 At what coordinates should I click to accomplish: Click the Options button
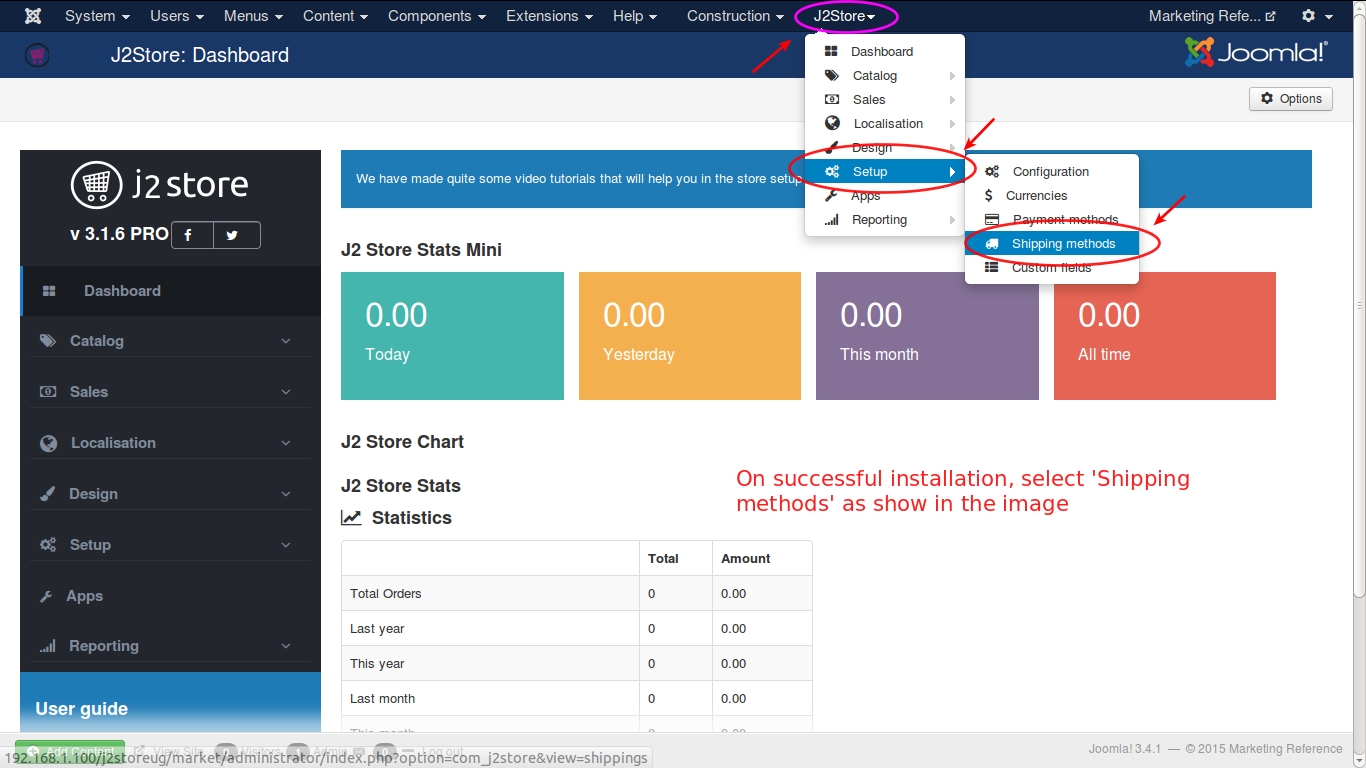coord(1290,99)
